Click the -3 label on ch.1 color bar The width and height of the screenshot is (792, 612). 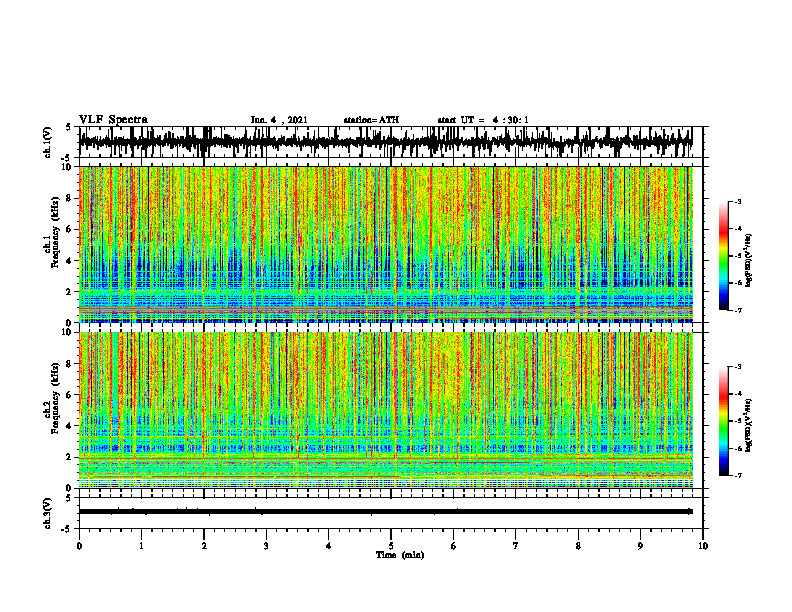(x=738, y=201)
